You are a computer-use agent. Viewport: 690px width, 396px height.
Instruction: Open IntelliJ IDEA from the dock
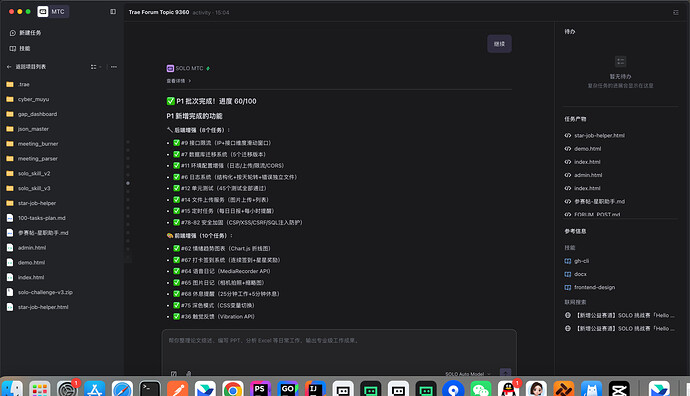coord(316,389)
